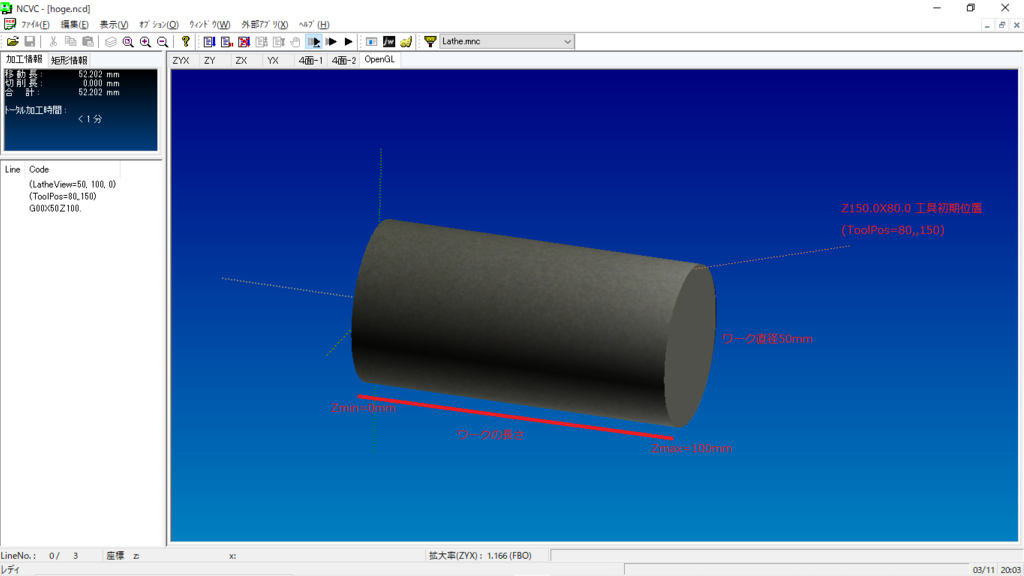This screenshot has height=576, width=1024.
Task: Select the G00X50Z100. code line
Action: pyautogui.click(x=56, y=209)
